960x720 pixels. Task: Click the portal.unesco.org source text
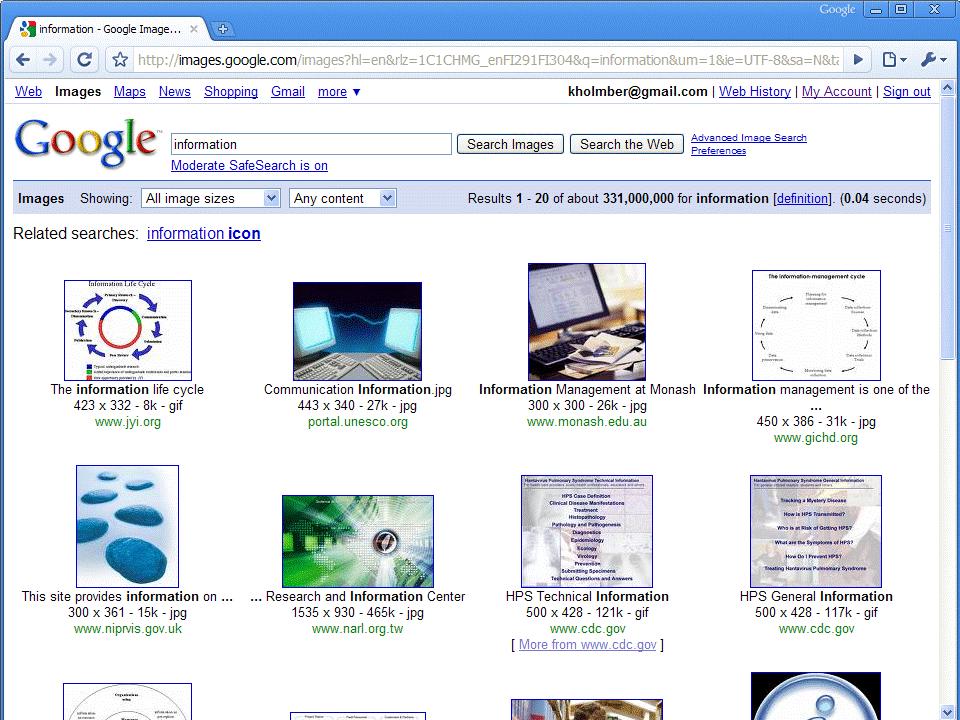(358, 421)
